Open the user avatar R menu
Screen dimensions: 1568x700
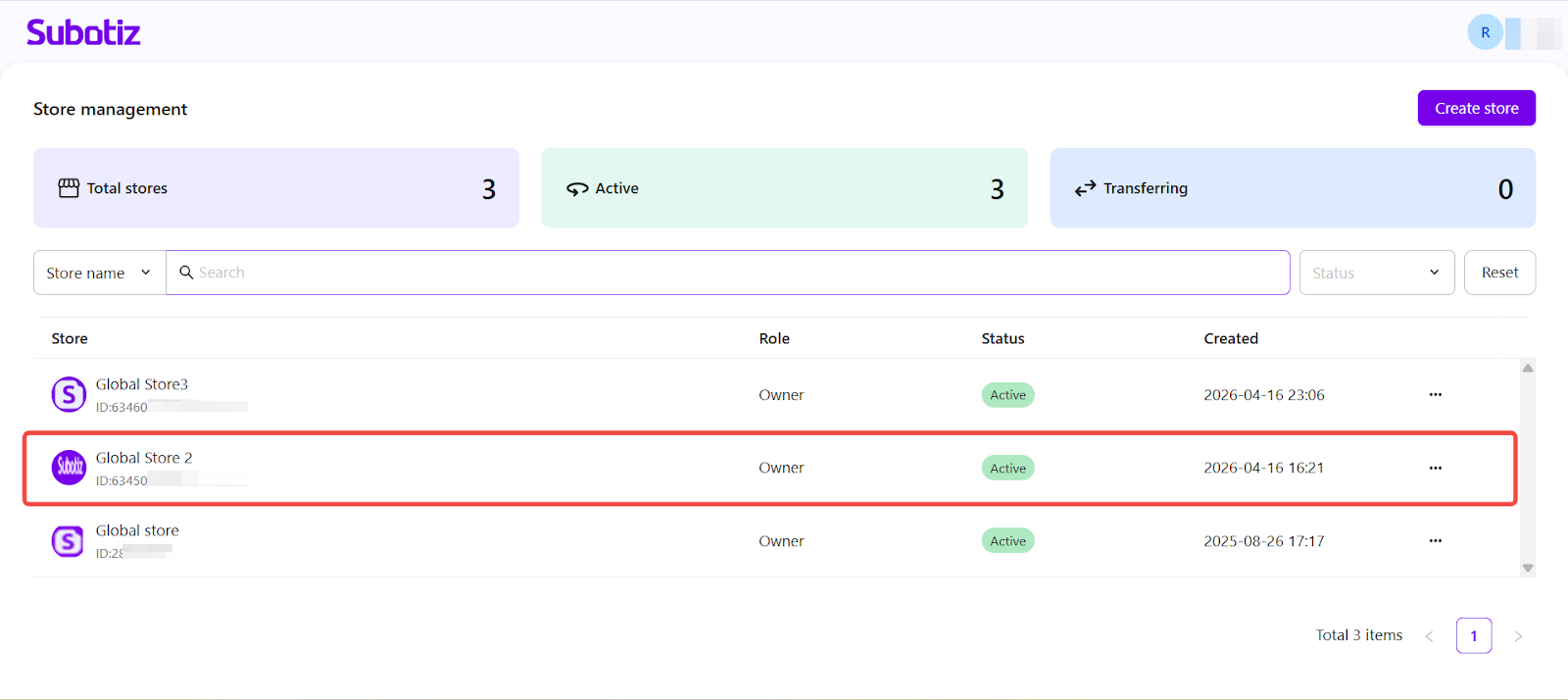[1485, 32]
